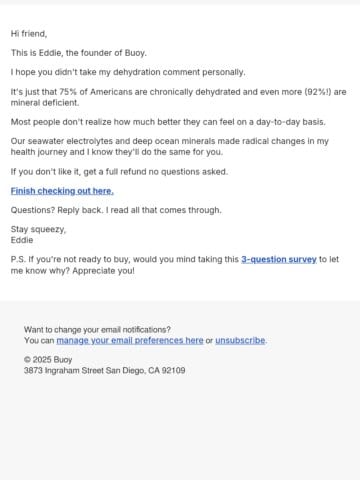Click the '© 2025 Buoy' copyright text

(48, 360)
